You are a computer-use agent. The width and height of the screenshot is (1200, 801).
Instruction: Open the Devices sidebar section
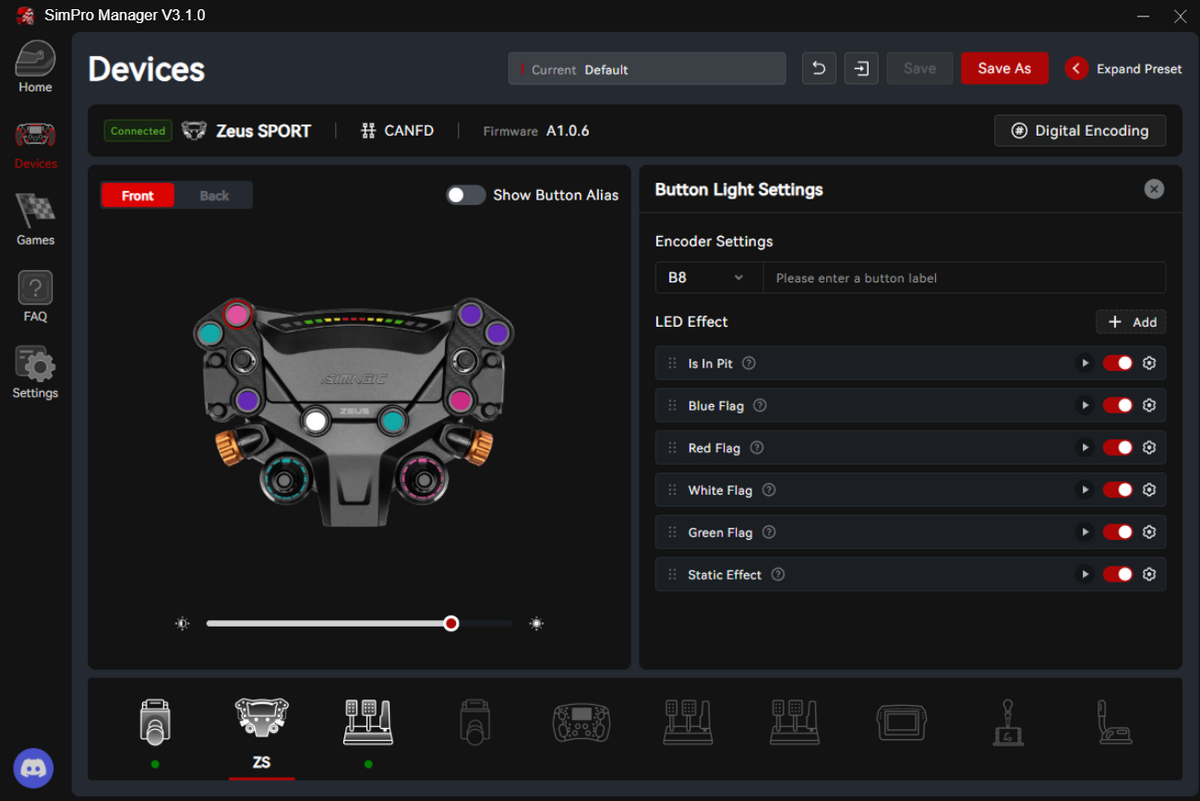35,145
